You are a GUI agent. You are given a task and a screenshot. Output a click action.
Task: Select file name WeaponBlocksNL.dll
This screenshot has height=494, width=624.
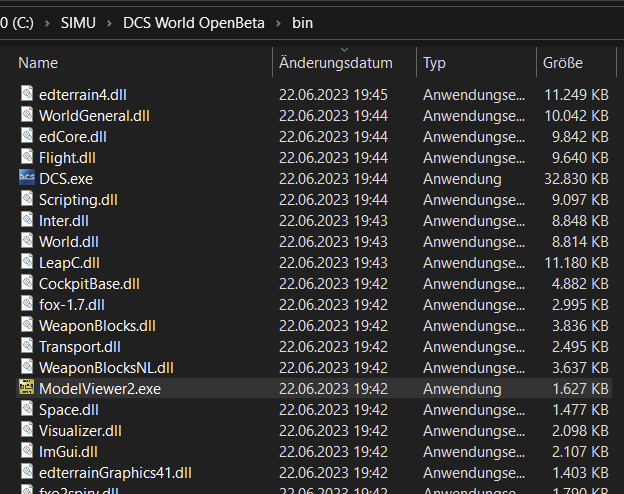pos(106,368)
